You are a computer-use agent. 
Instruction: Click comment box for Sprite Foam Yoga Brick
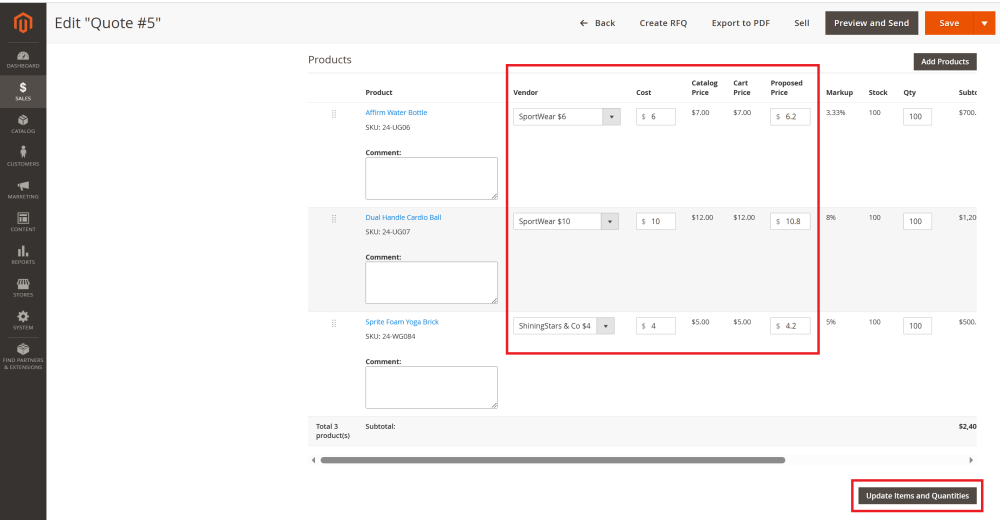(x=431, y=387)
